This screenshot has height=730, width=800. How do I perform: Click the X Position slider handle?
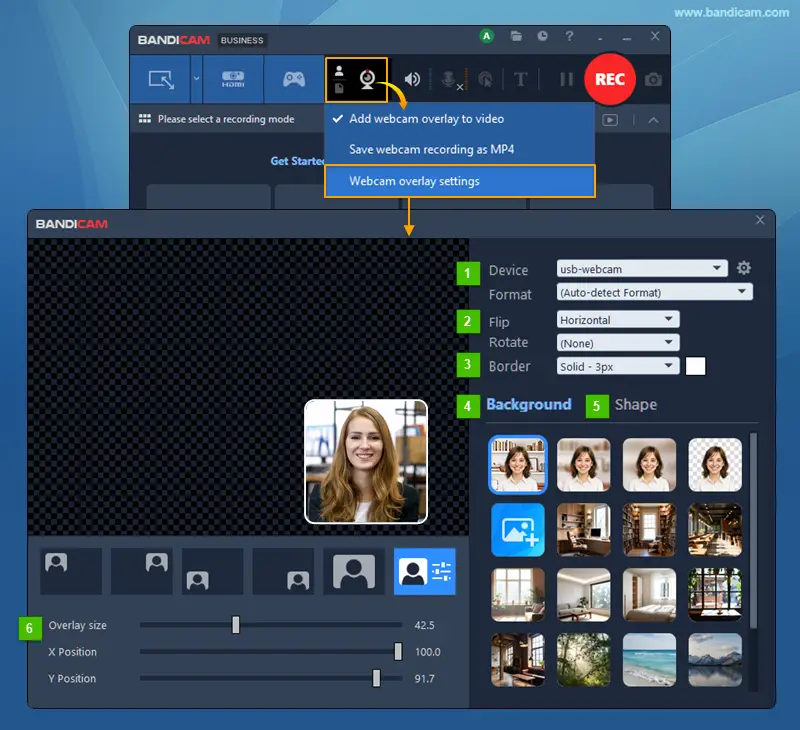pyautogui.click(x=398, y=651)
